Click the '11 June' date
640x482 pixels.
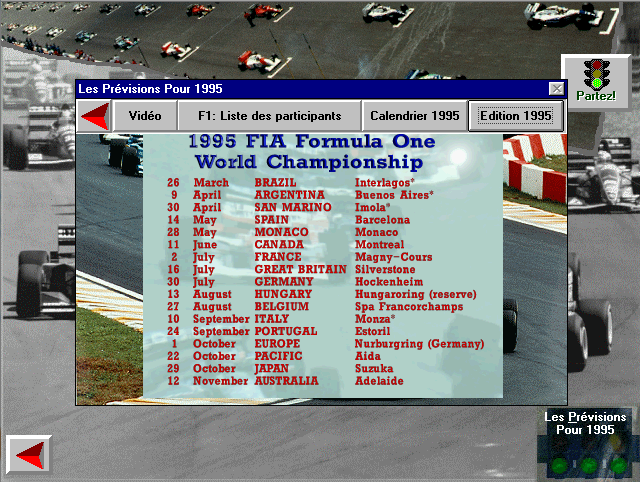192,244
